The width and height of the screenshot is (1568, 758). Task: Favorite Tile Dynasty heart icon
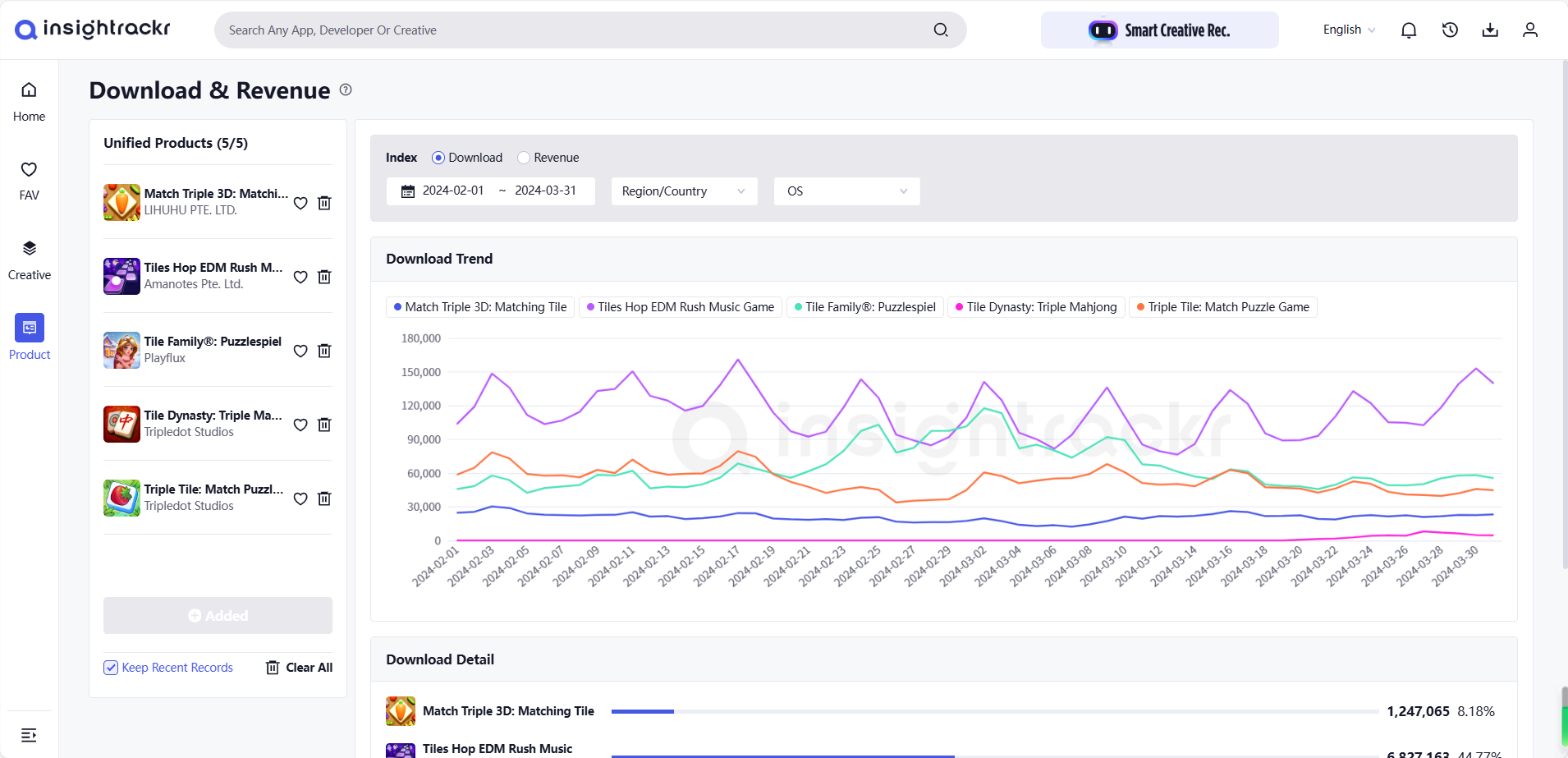(300, 425)
